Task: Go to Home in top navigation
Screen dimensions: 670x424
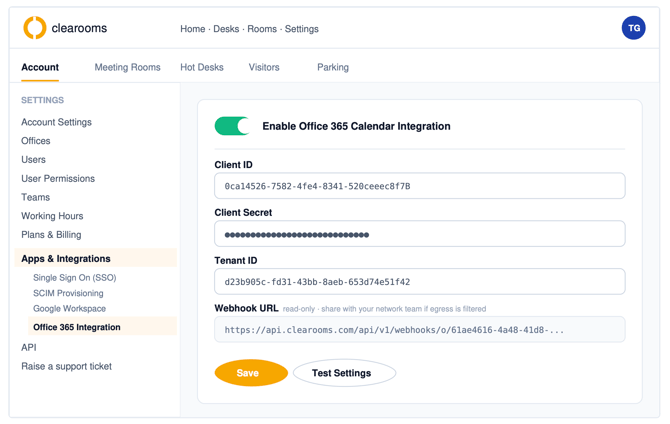Action: 193,29
